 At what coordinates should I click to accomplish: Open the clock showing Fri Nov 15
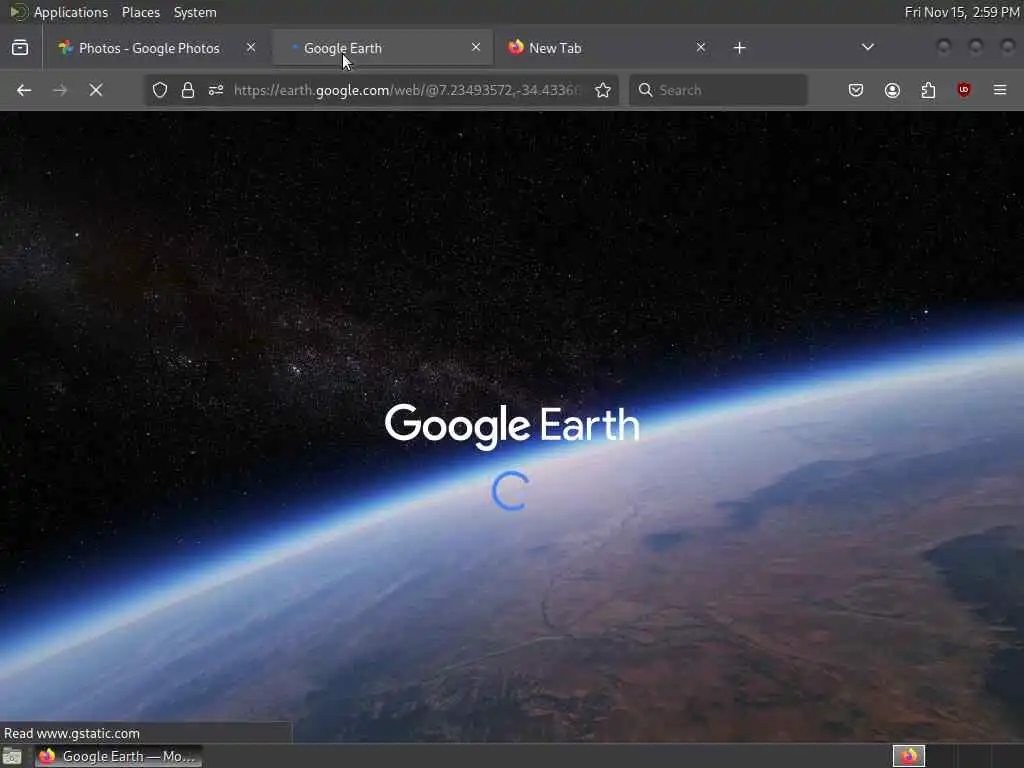962,12
